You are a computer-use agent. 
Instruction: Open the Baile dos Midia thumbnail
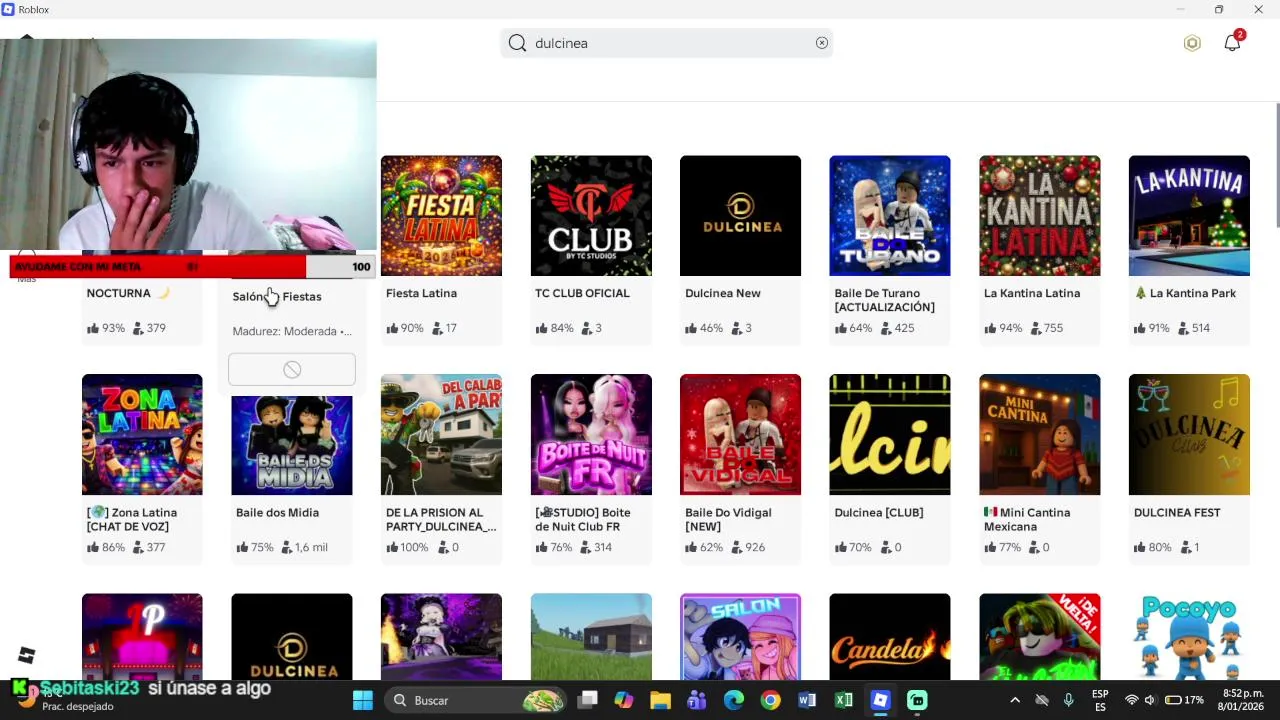(x=292, y=445)
